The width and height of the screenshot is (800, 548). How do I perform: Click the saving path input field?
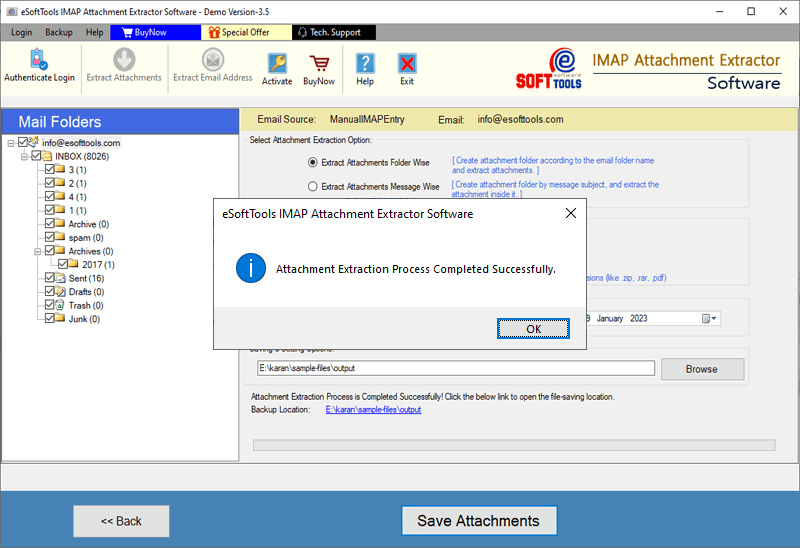[455, 369]
